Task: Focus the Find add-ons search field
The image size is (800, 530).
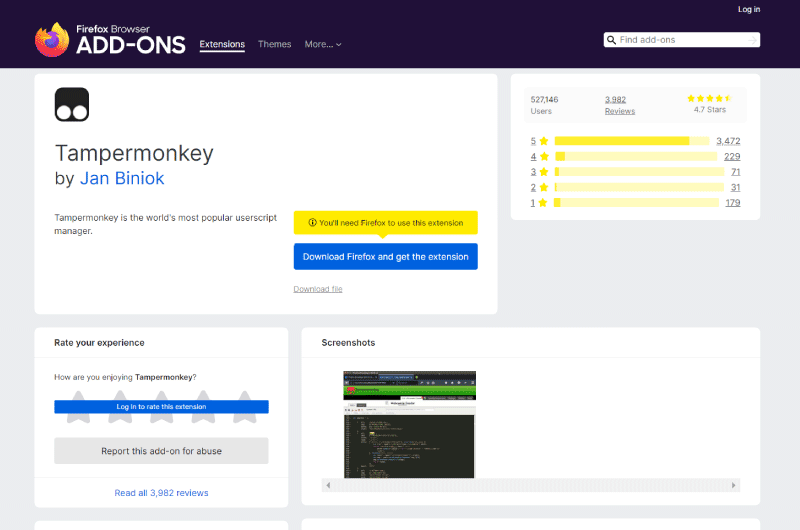Action: [x=682, y=40]
